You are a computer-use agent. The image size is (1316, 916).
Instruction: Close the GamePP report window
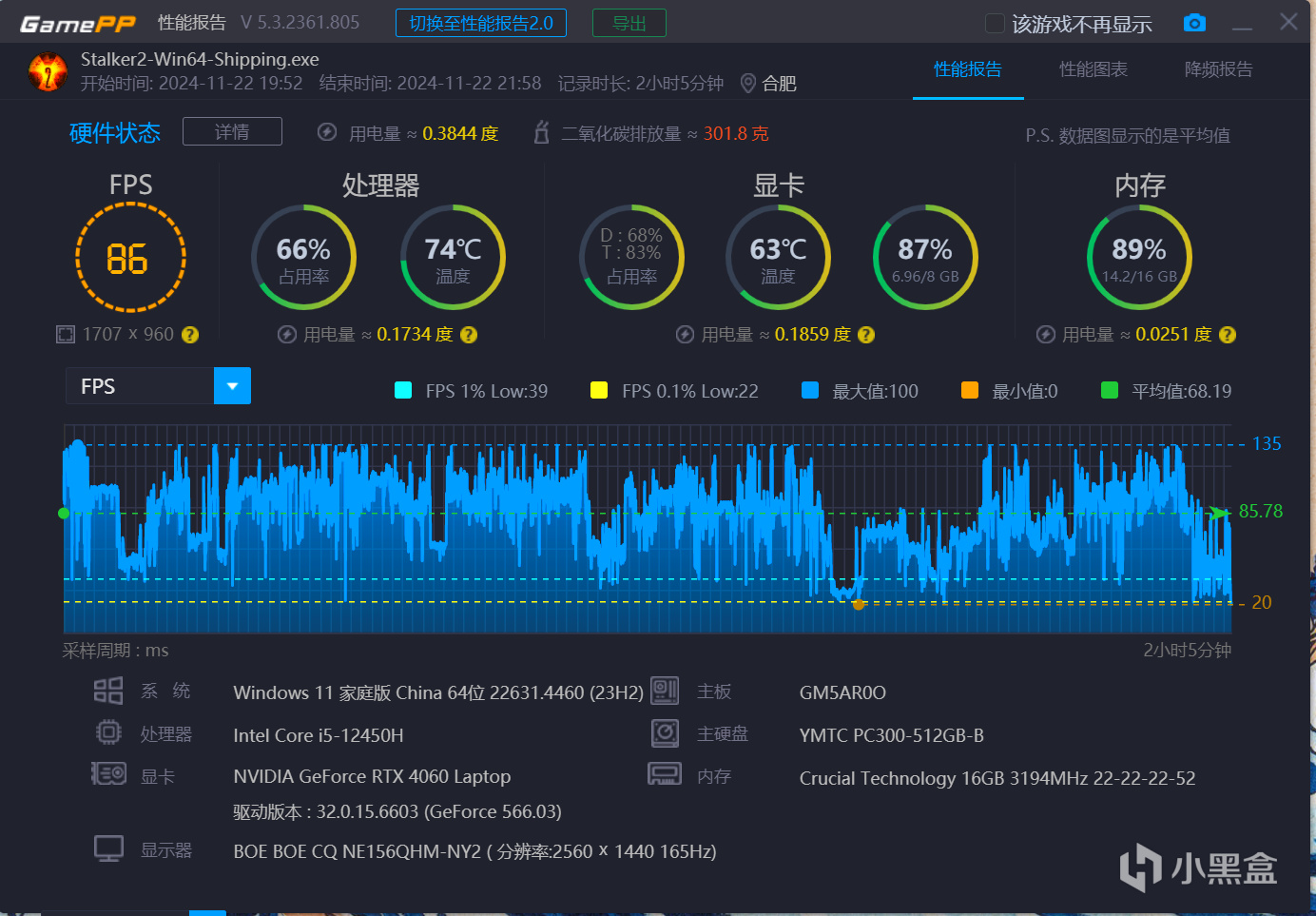click(1288, 22)
